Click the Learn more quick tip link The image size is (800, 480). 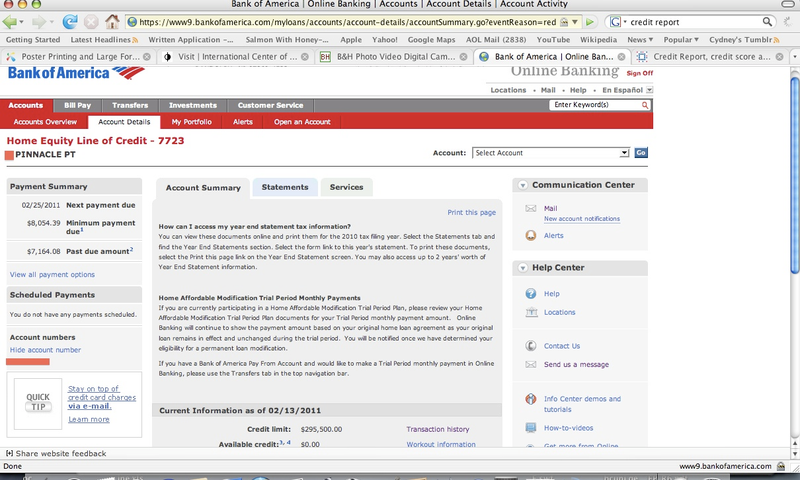[89, 419]
